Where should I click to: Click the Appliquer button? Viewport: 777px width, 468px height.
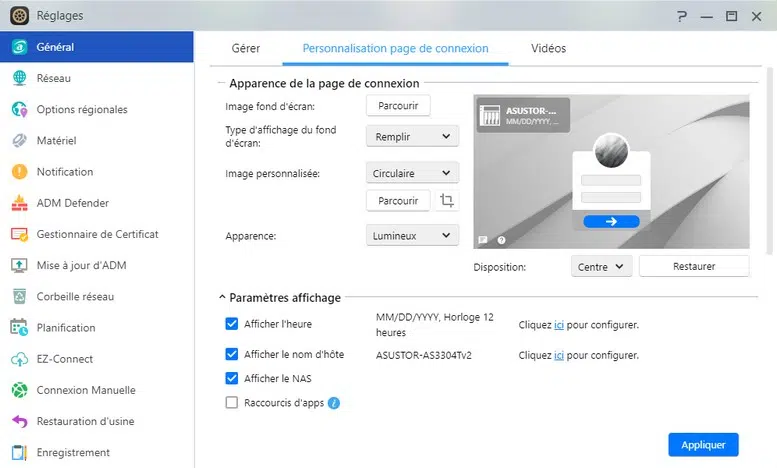tap(703, 445)
